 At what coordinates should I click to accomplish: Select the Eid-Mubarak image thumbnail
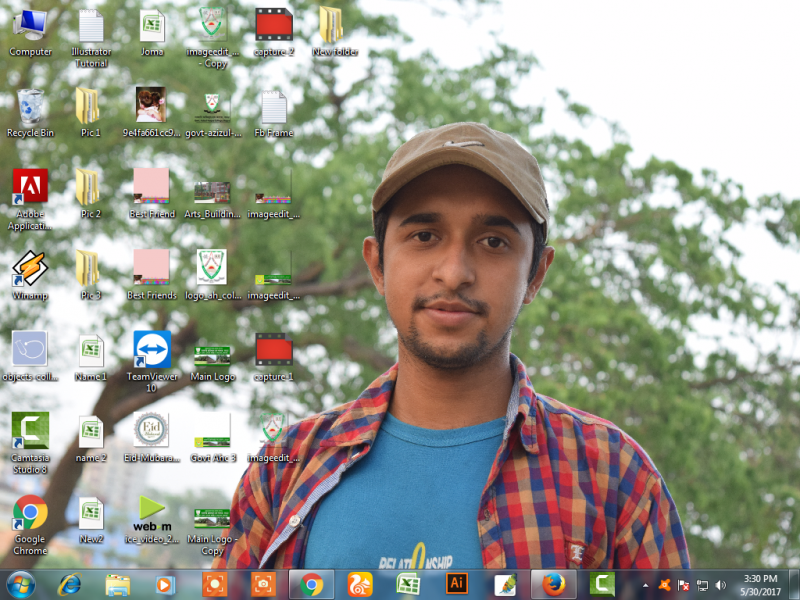coord(152,431)
